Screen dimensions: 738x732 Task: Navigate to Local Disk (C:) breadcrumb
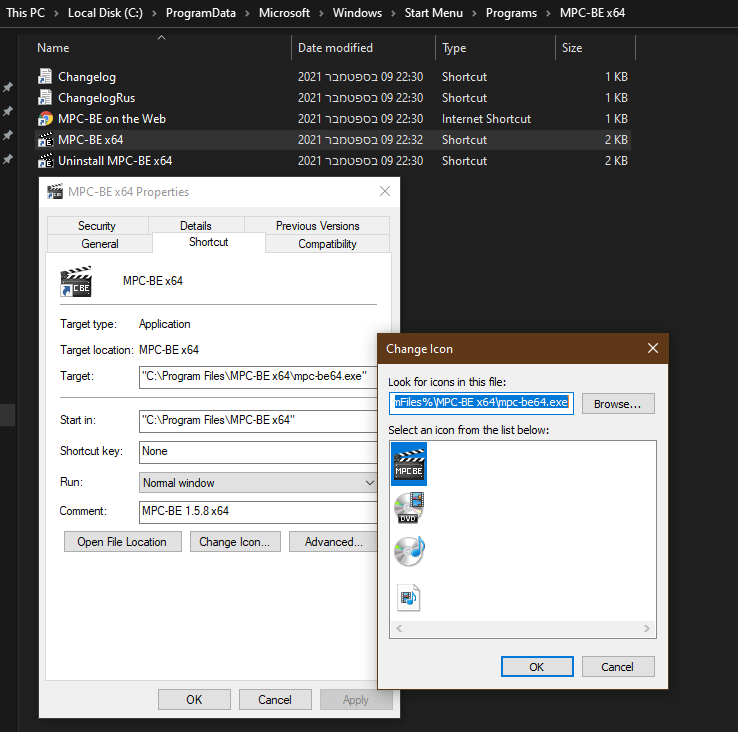[105, 13]
